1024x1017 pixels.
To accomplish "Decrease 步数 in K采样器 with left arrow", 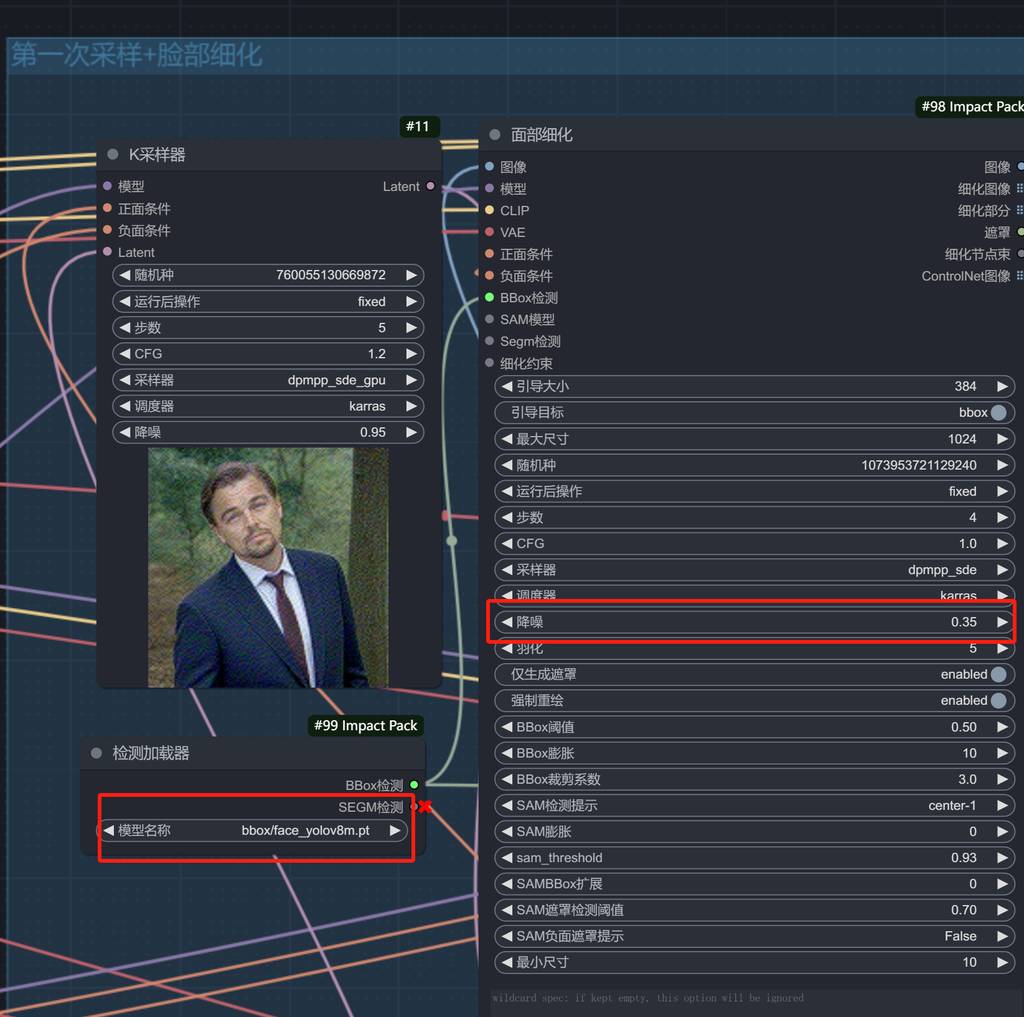I will pyautogui.click(x=125, y=328).
